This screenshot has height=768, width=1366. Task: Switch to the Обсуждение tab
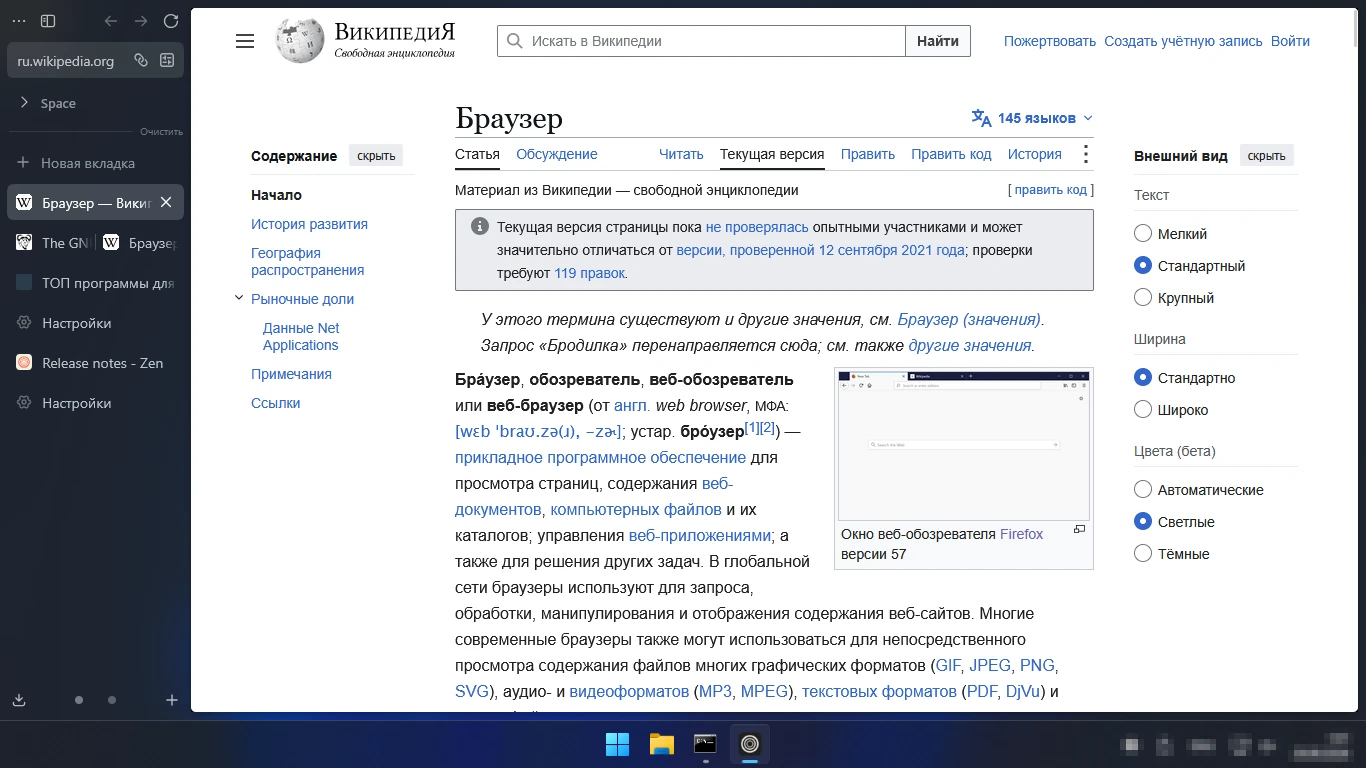coord(557,154)
